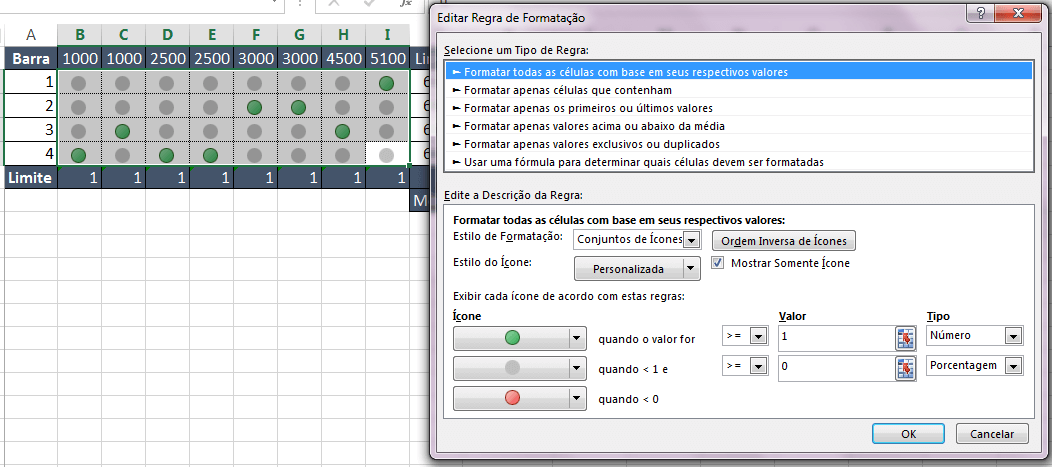The image size is (1052, 467).
Task: Click the OK button
Action: click(908, 433)
